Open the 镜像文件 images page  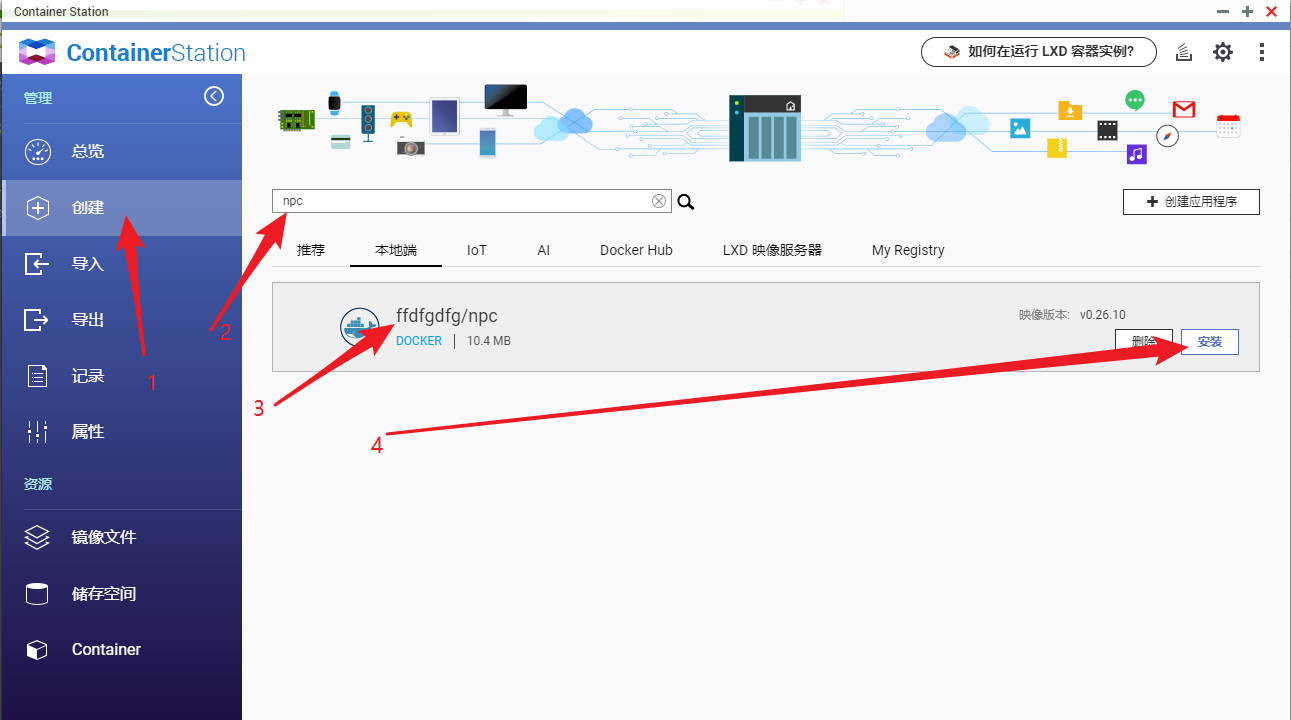121,537
